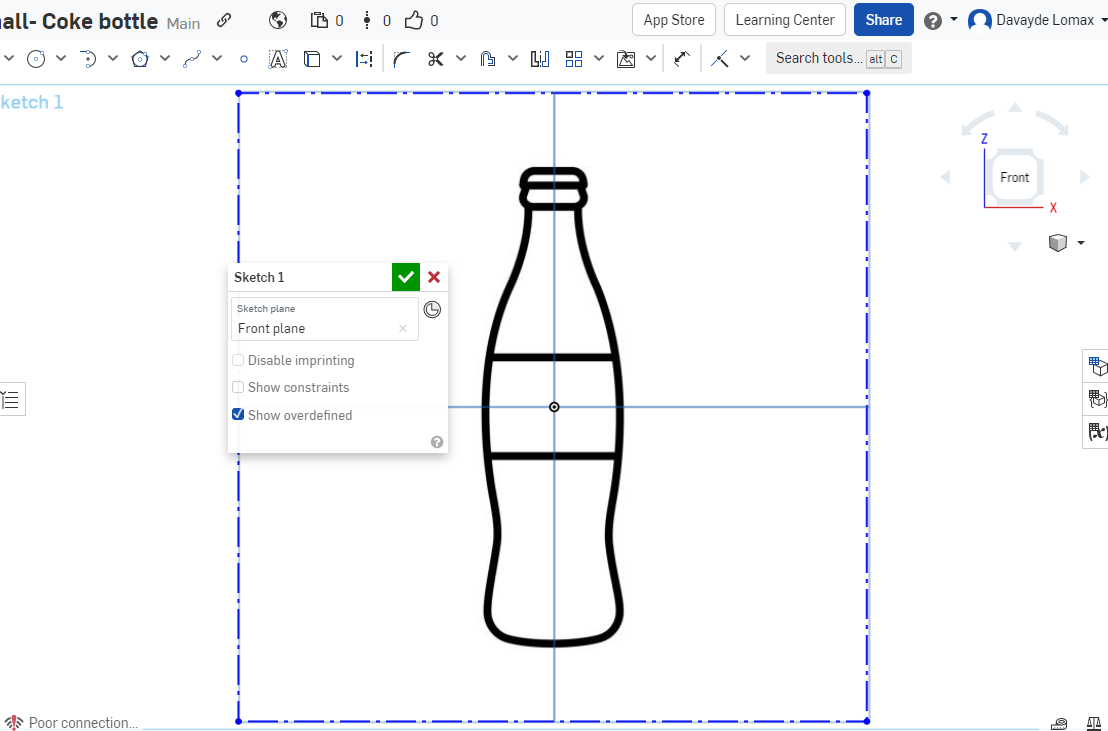The image size is (1108, 731).
Task: Expand the spline tool dropdown arrow
Action: [217, 59]
